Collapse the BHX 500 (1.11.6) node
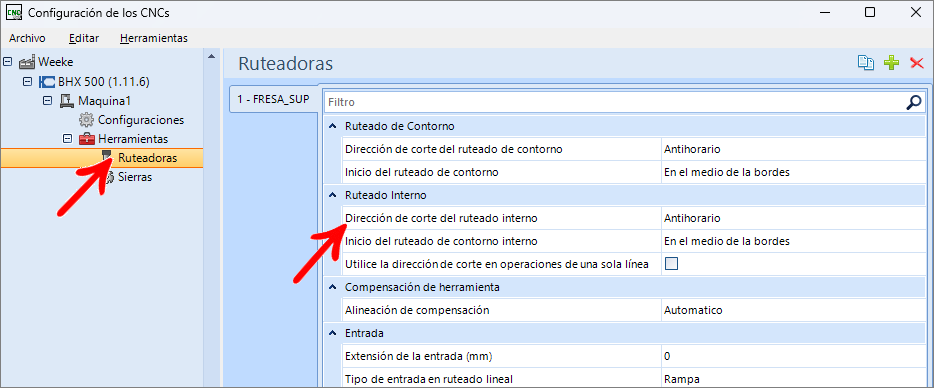Viewport: 934px width, 388px height. (27, 81)
